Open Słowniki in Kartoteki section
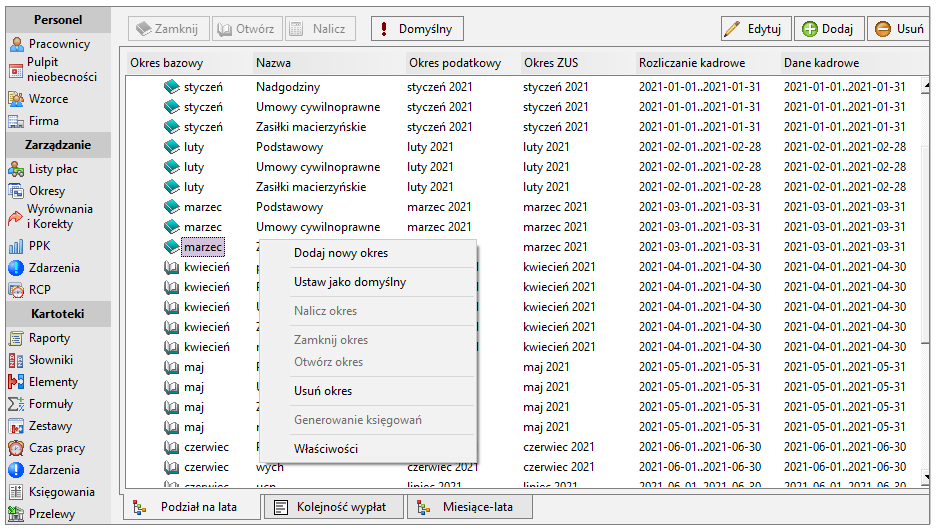The height and width of the screenshot is (531, 938). pyautogui.click(x=41, y=360)
